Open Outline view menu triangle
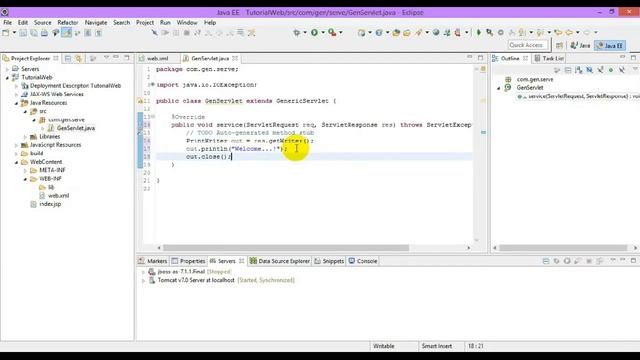 coord(635,70)
